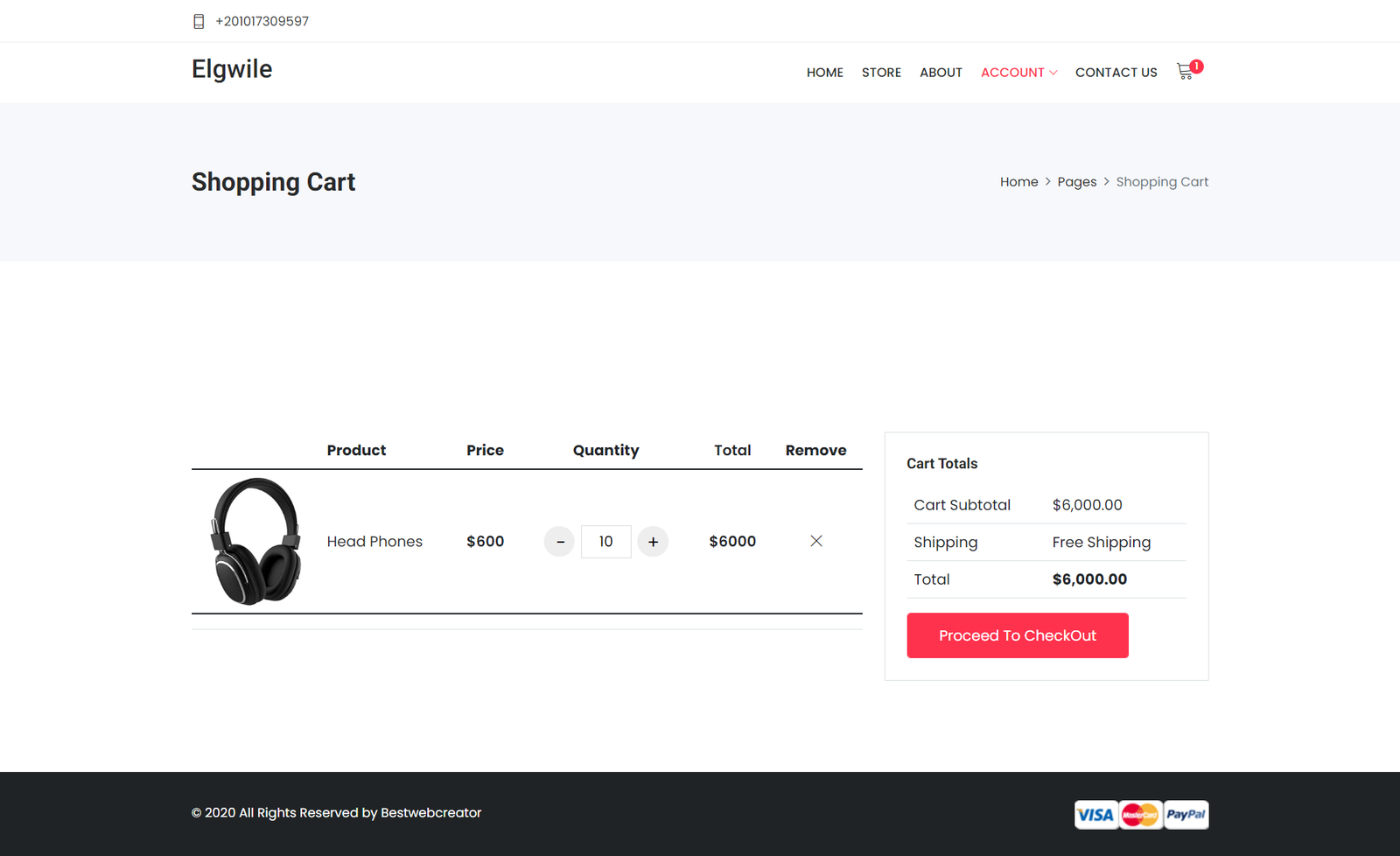Remove Head Phones using the X icon
This screenshot has height=856, width=1400.
tap(815, 541)
